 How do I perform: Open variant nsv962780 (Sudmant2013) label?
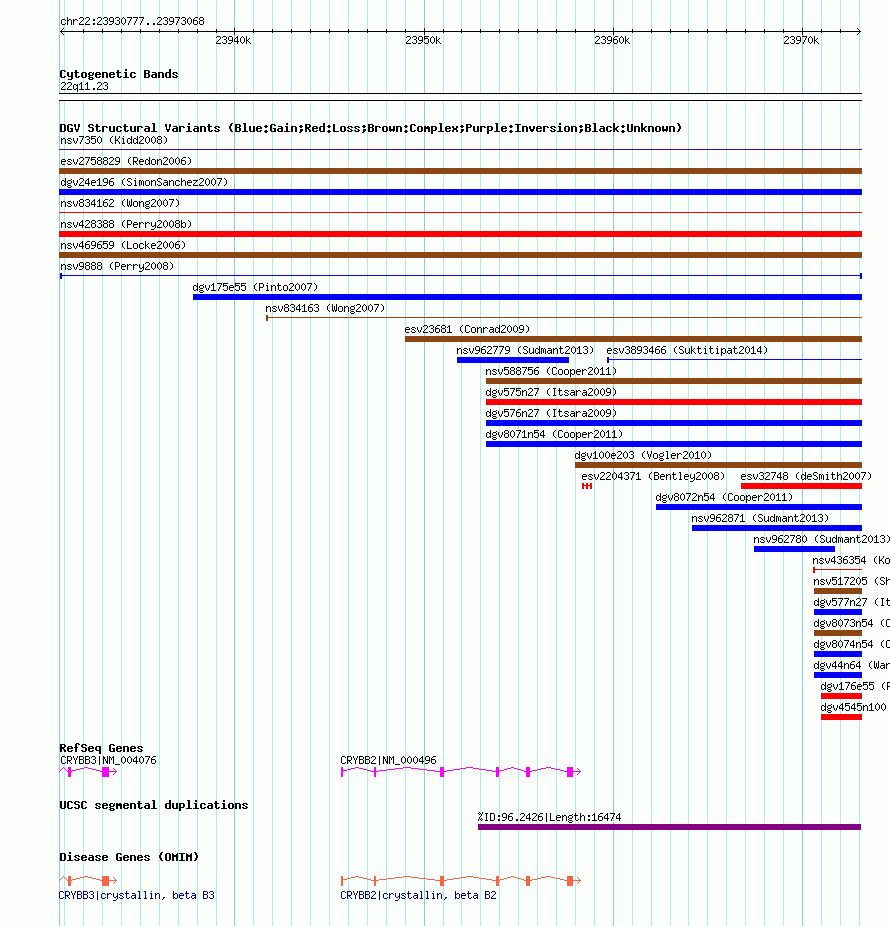821,539
